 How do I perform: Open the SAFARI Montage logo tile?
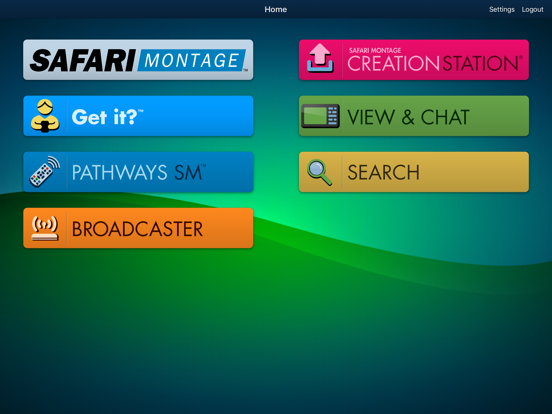tap(138, 60)
